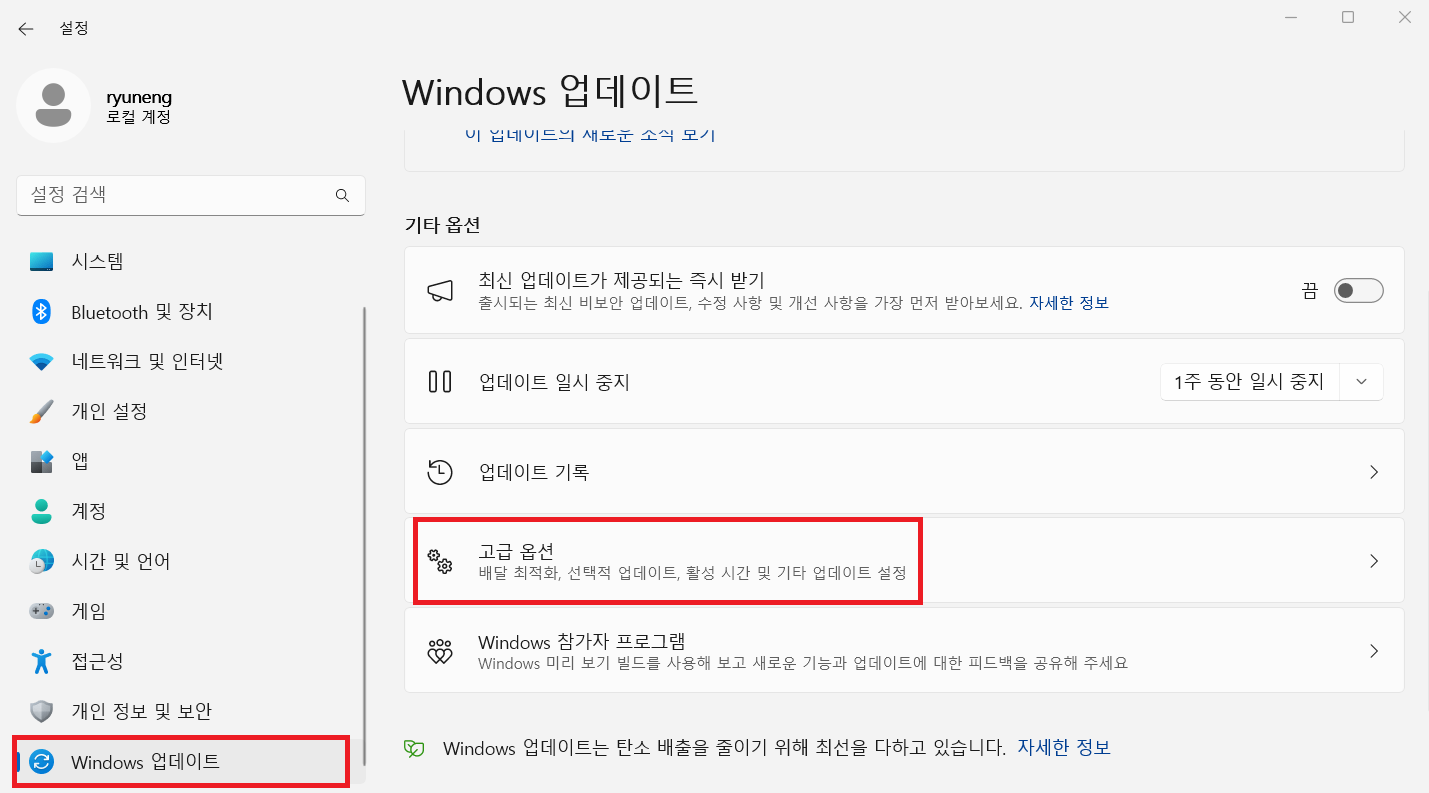The width and height of the screenshot is (1429, 793).
Task: Click the 시스템 monitor icon
Action: tap(41, 262)
